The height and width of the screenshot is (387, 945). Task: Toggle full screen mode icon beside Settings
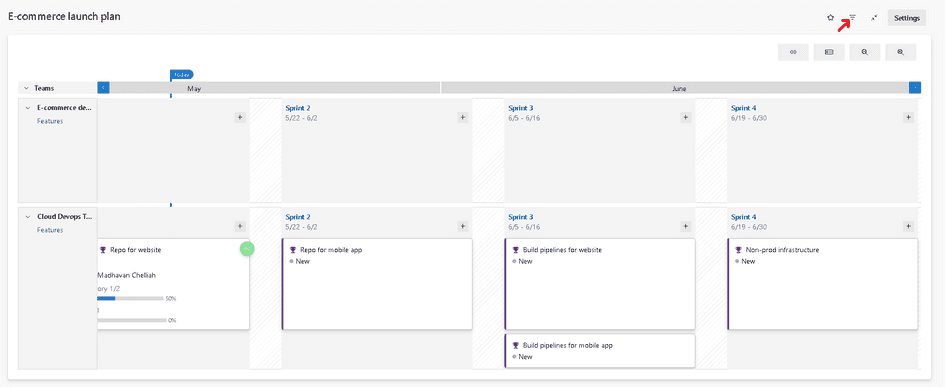874,18
